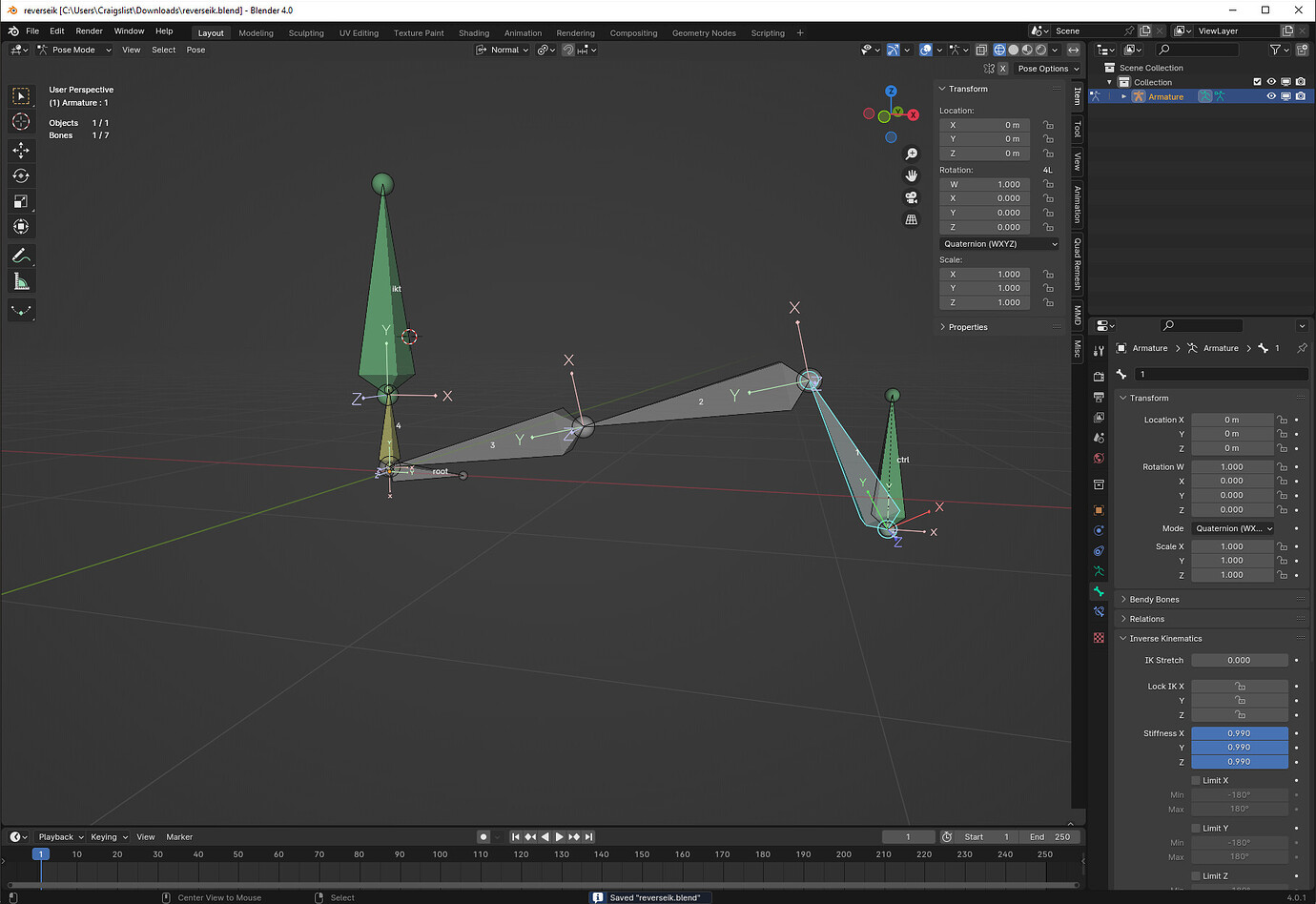Select the Annotate pencil tool

(x=21, y=256)
